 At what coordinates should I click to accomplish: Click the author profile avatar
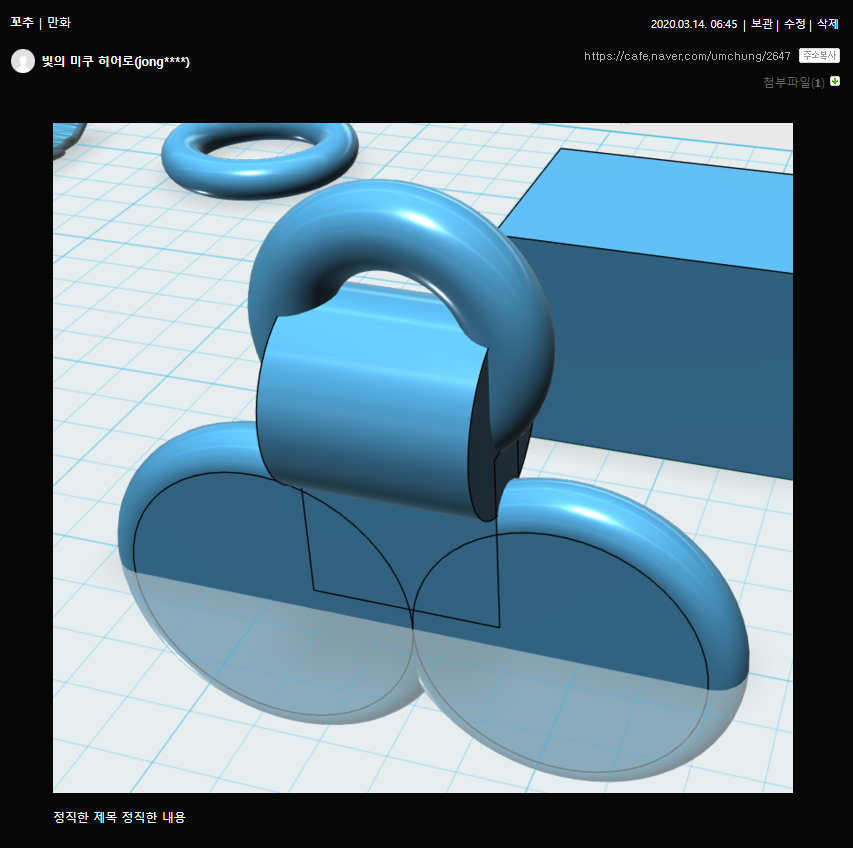point(23,61)
